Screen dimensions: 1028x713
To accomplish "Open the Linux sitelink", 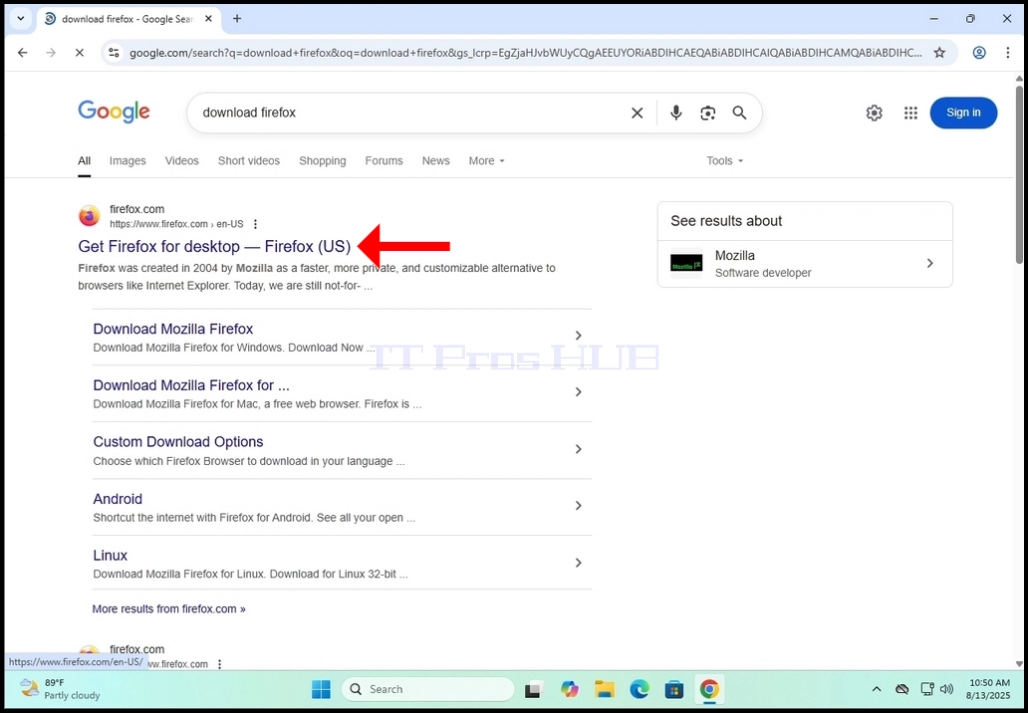I will [x=110, y=556].
